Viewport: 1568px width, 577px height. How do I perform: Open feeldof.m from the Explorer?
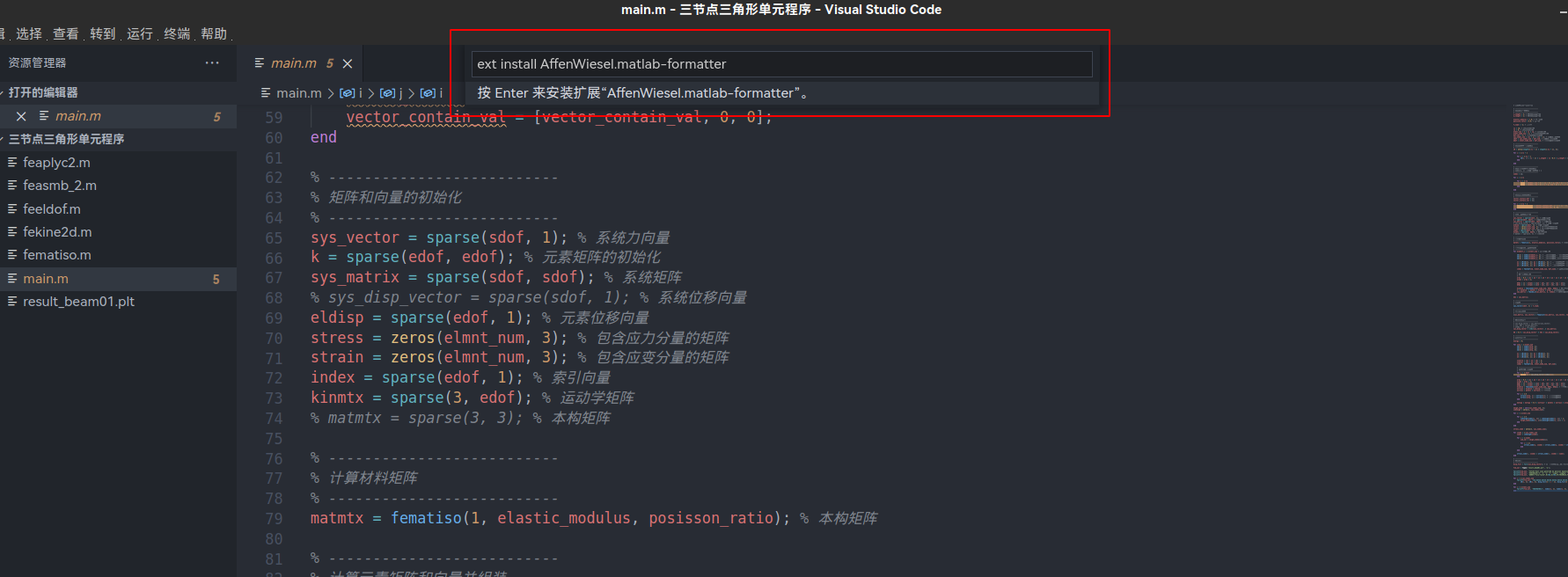click(x=53, y=208)
